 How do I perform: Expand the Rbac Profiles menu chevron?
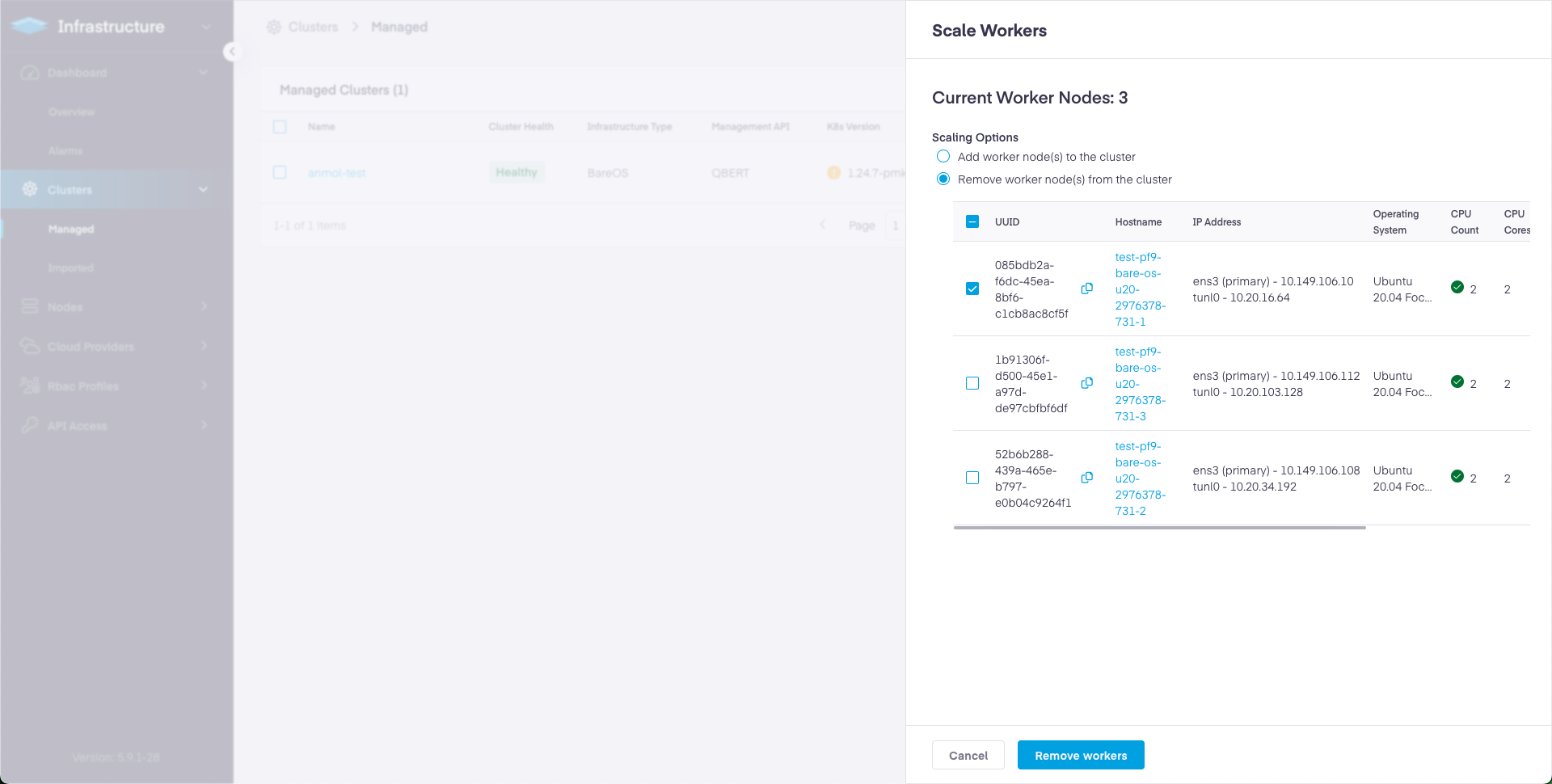pyautogui.click(x=204, y=386)
